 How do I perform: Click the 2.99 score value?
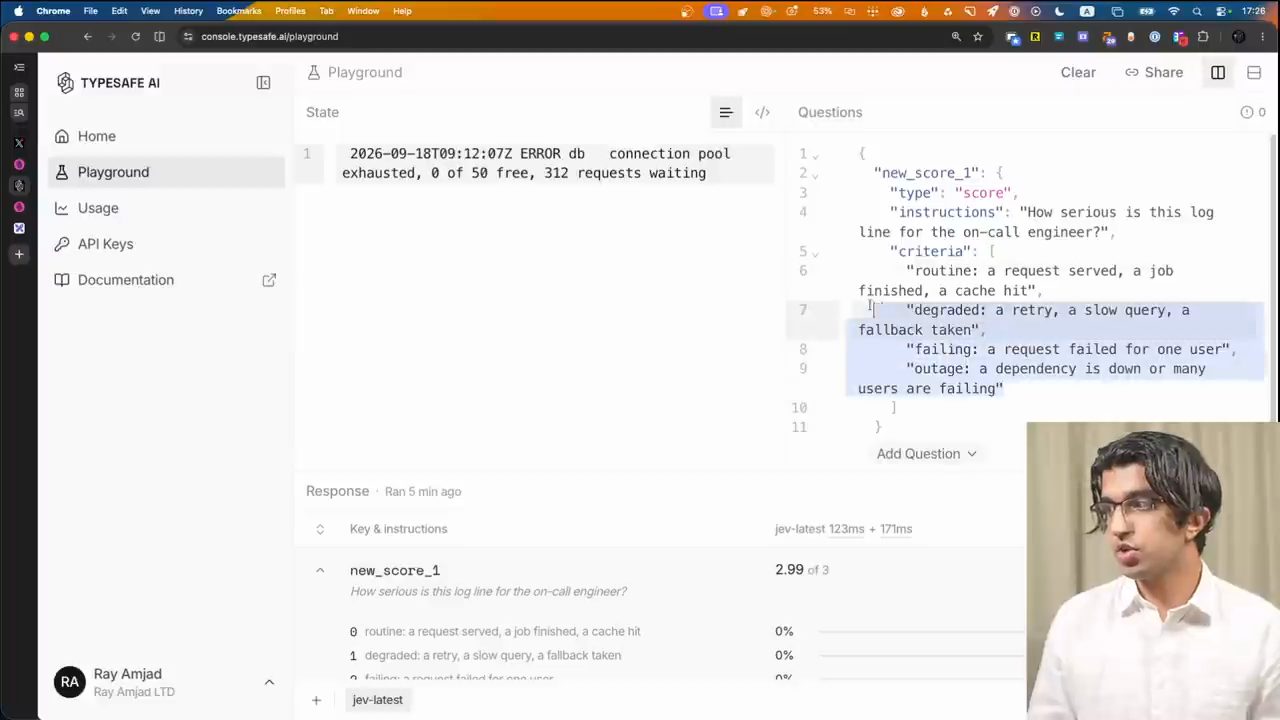pos(789,570)
